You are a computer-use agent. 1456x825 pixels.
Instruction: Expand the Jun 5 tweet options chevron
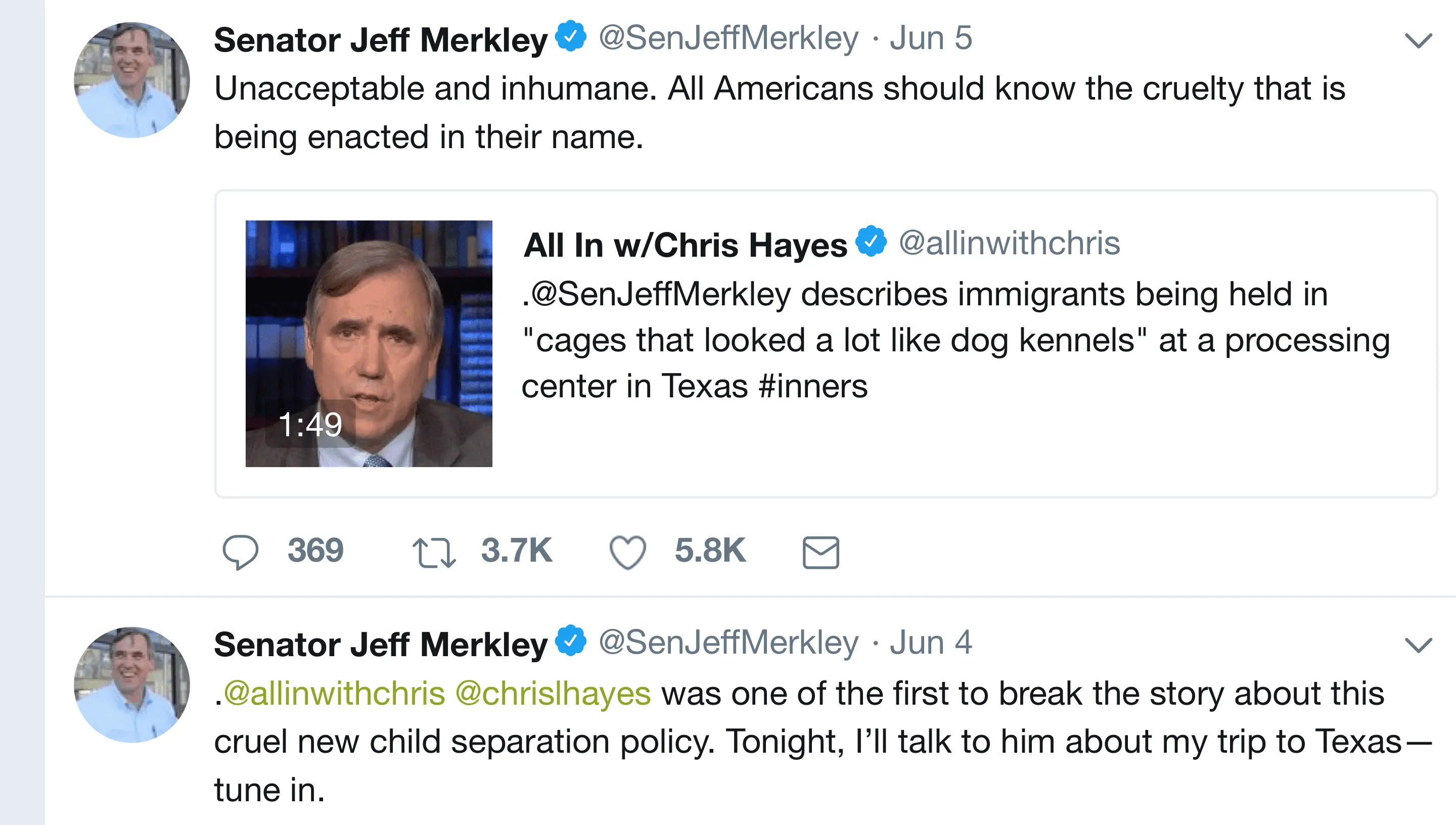coord(1418,41)
